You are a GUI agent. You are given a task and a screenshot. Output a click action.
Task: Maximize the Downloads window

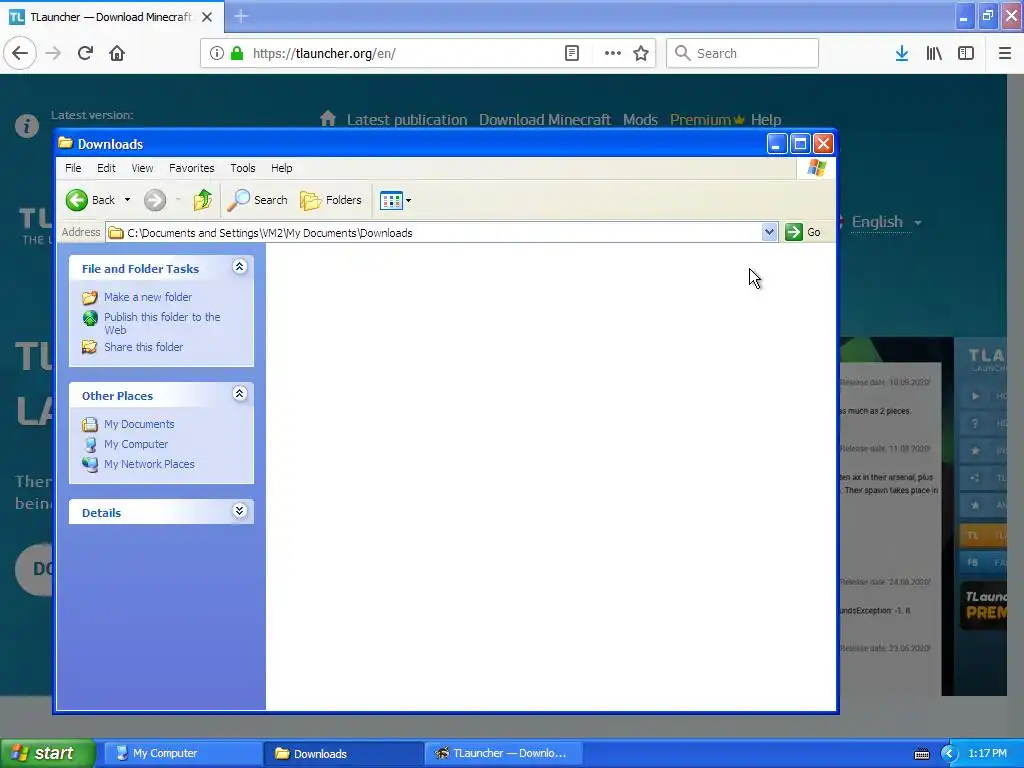pos(800,144)
